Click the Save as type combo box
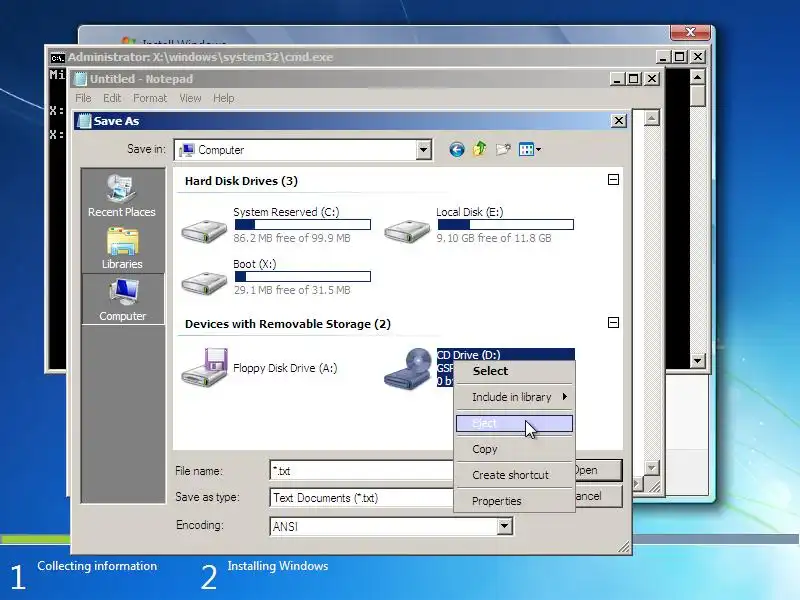The width and height of the screenshot is (800, 600). [x=361, y=497]
